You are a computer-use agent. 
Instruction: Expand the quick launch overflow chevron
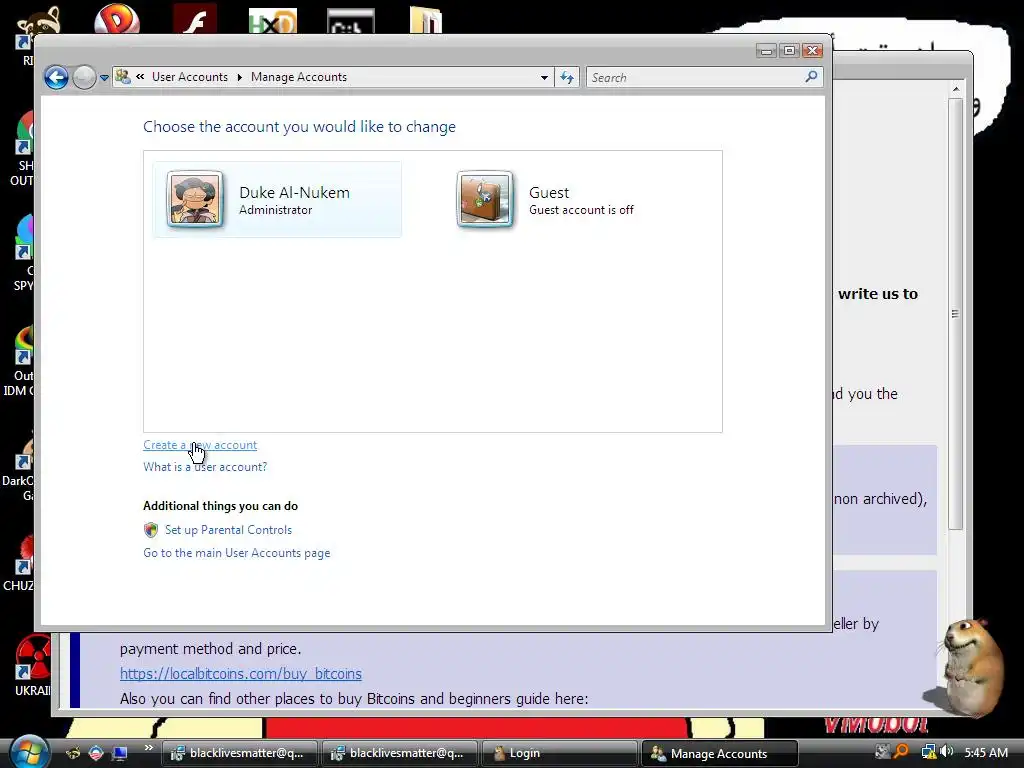click(149, 748)
